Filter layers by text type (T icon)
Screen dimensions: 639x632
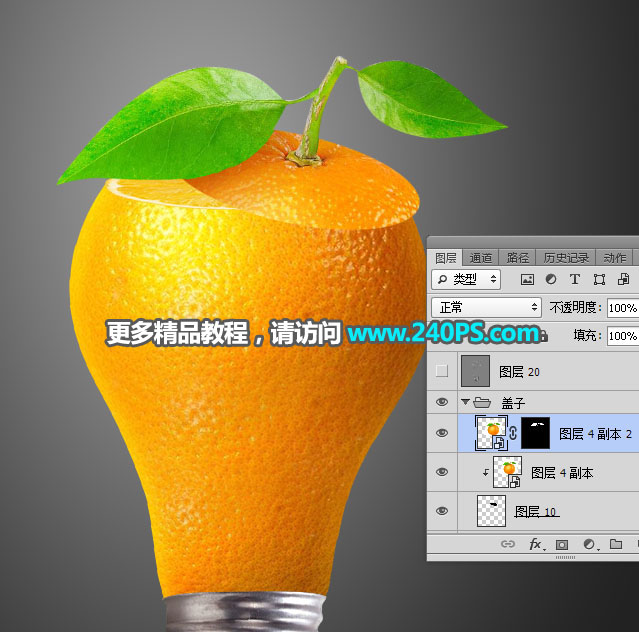pos(575,280)
